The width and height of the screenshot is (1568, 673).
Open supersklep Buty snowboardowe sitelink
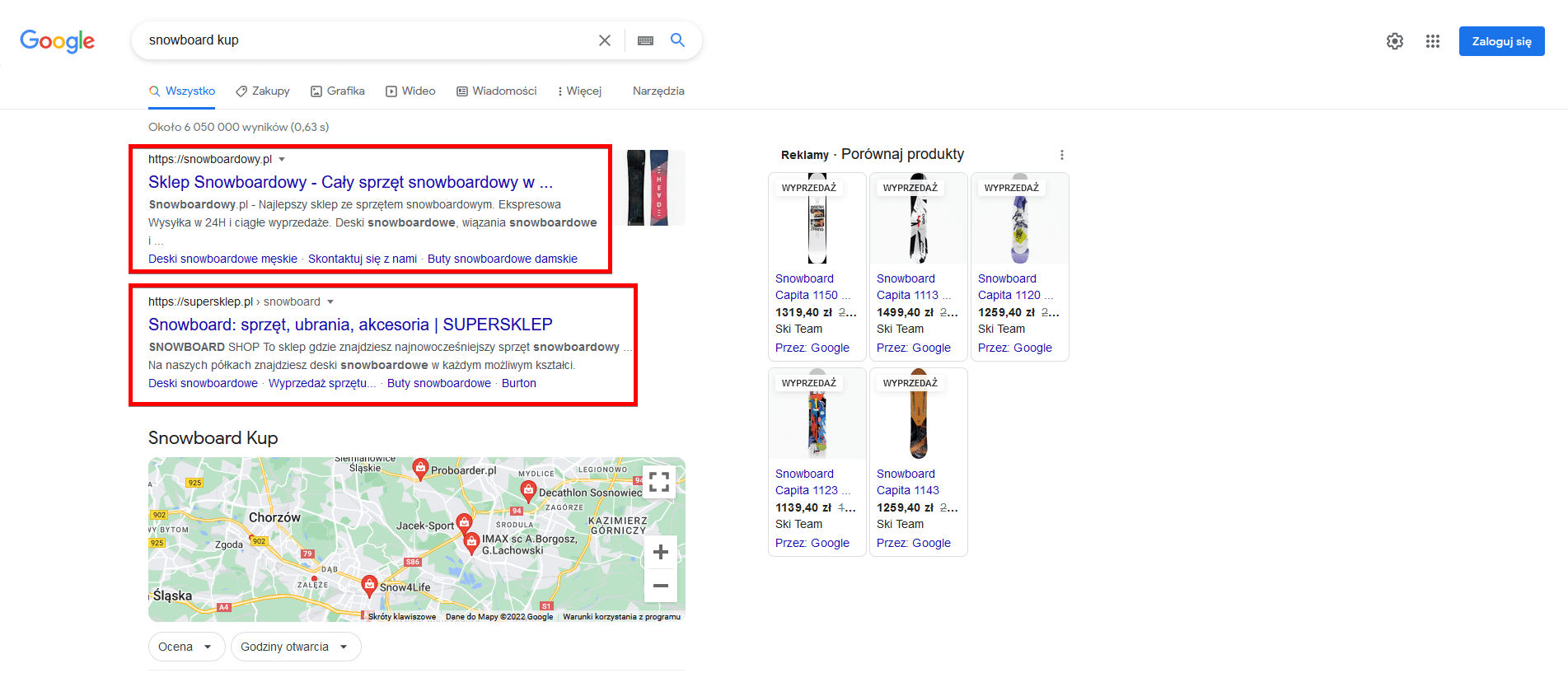click(x=439, y=383)
